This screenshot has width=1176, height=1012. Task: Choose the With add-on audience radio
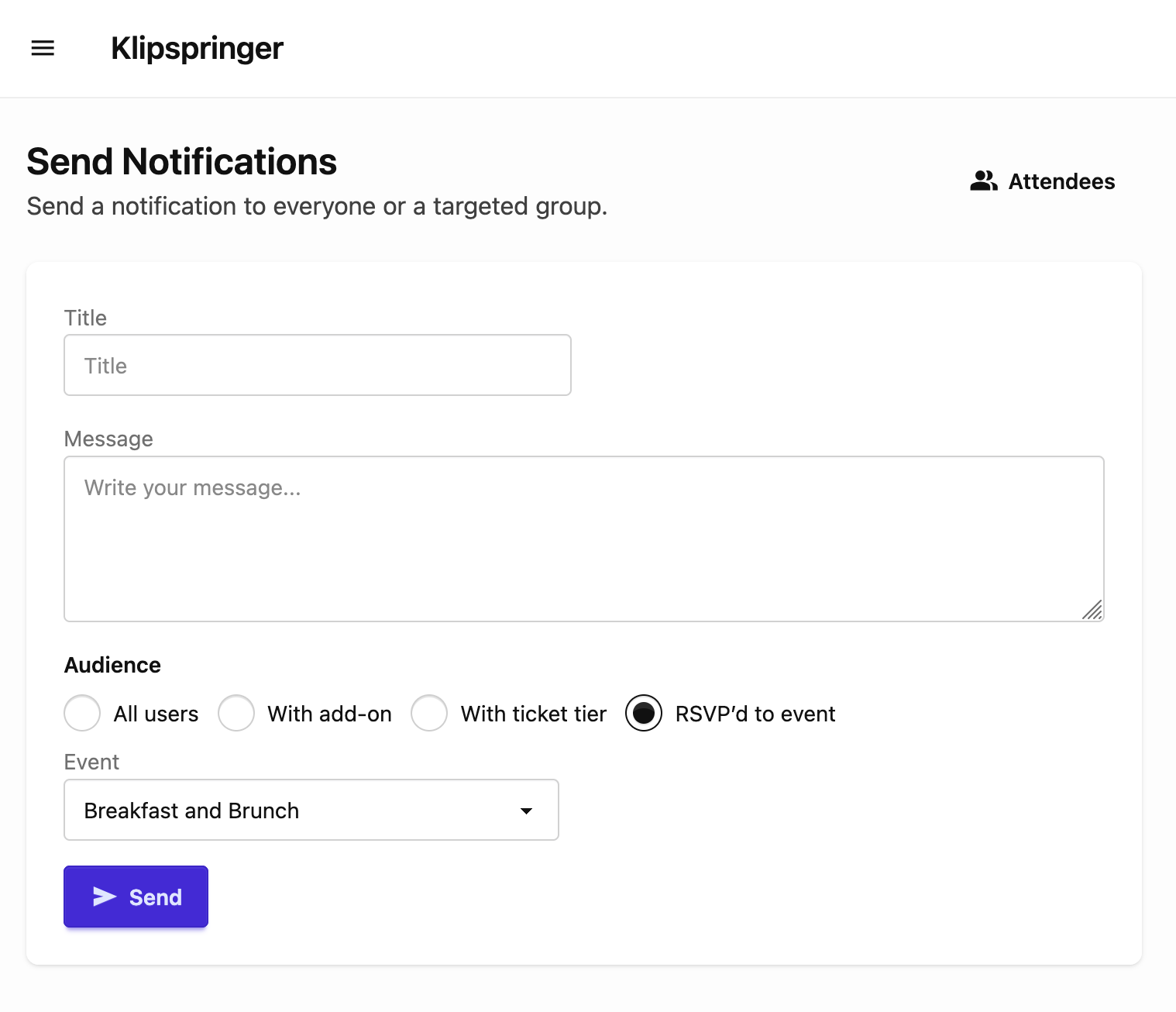[x=236, y=713]
